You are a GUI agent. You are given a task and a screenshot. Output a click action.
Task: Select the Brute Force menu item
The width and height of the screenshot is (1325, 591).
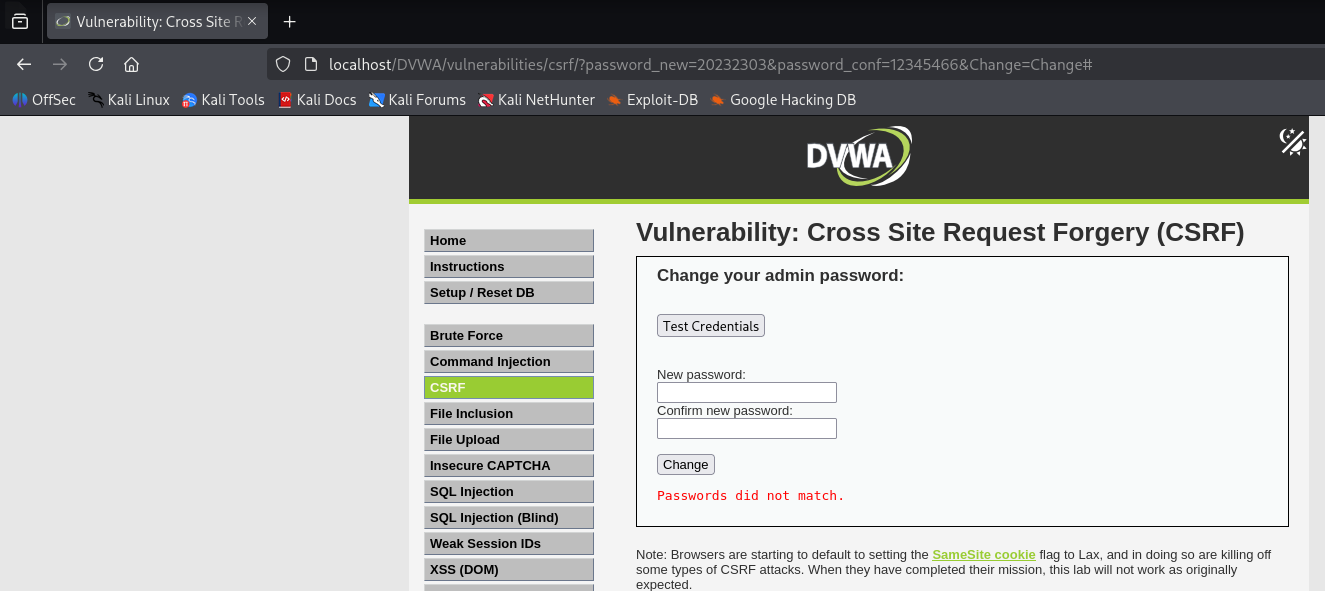click(509, 336)
